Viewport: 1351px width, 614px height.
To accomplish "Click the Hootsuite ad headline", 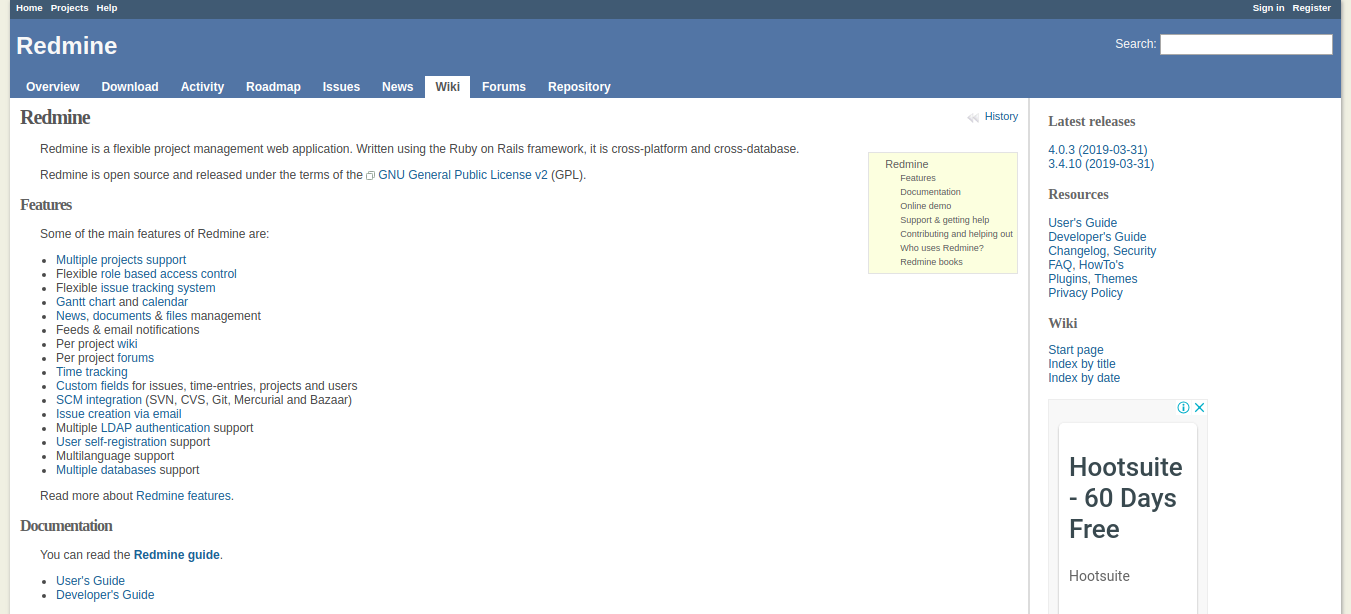I will tap(1126, 498).
